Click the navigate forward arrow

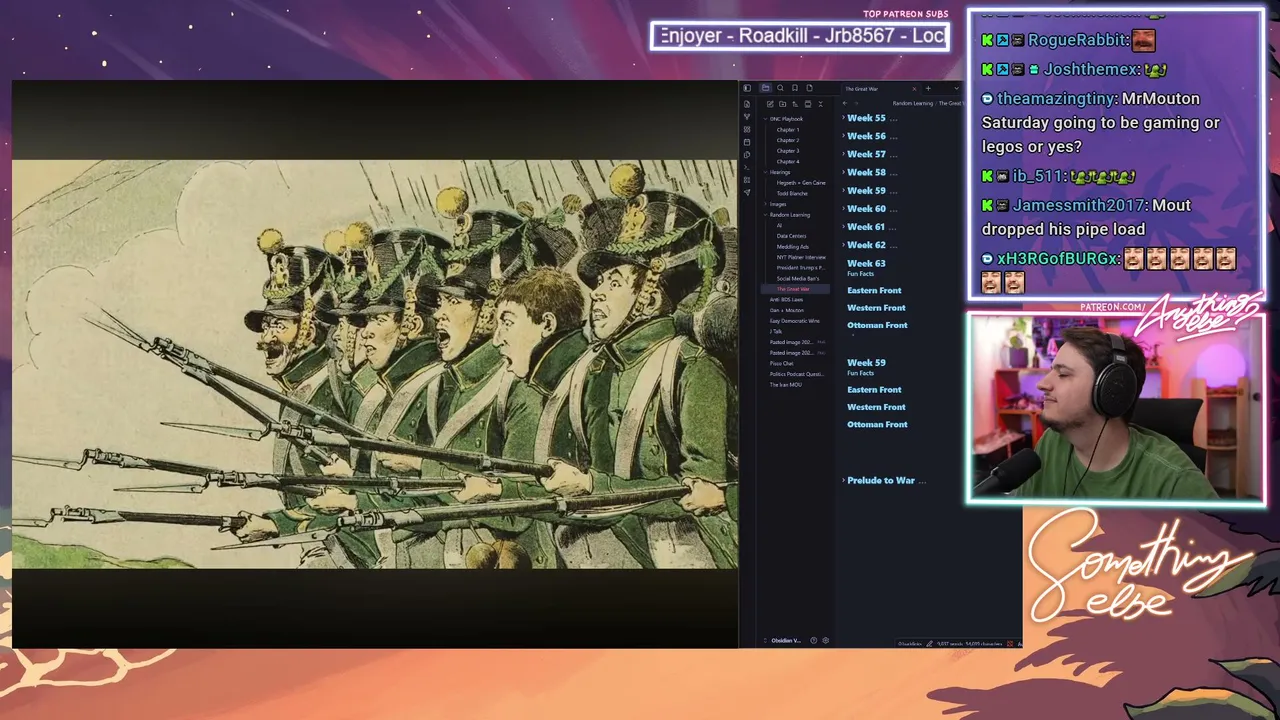(x=857, y=103)
